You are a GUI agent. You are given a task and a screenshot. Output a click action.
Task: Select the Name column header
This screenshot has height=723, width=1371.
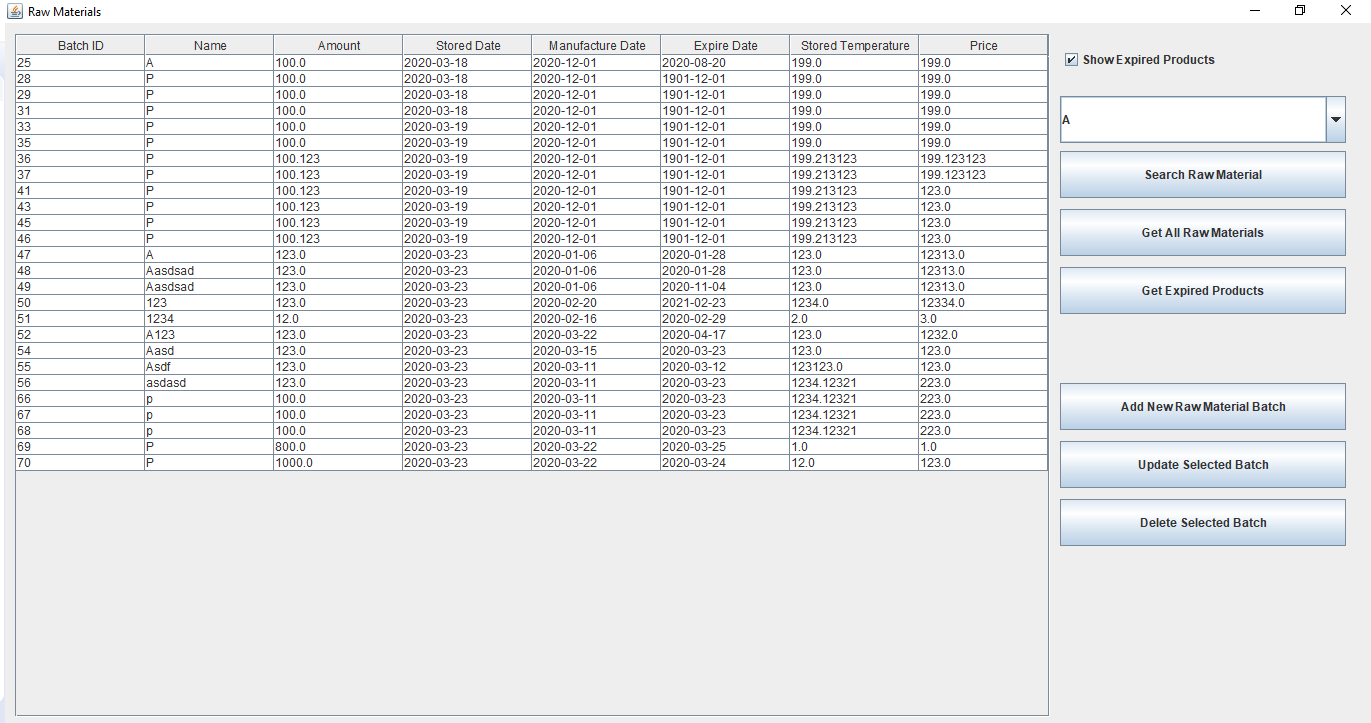coord(210,45)
